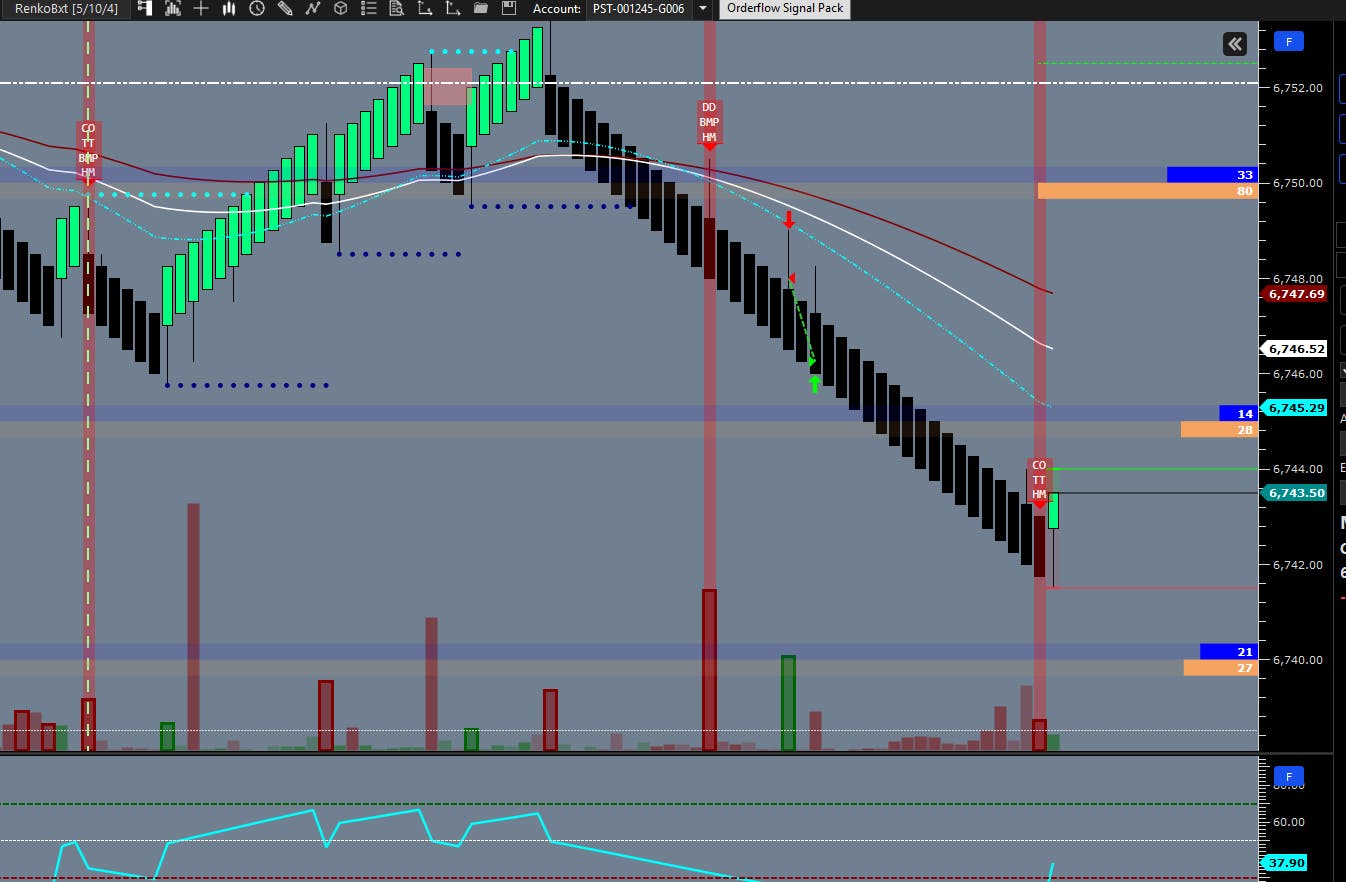Click the bar chart volume icon

pyautogui.click(x=172, y=8)
